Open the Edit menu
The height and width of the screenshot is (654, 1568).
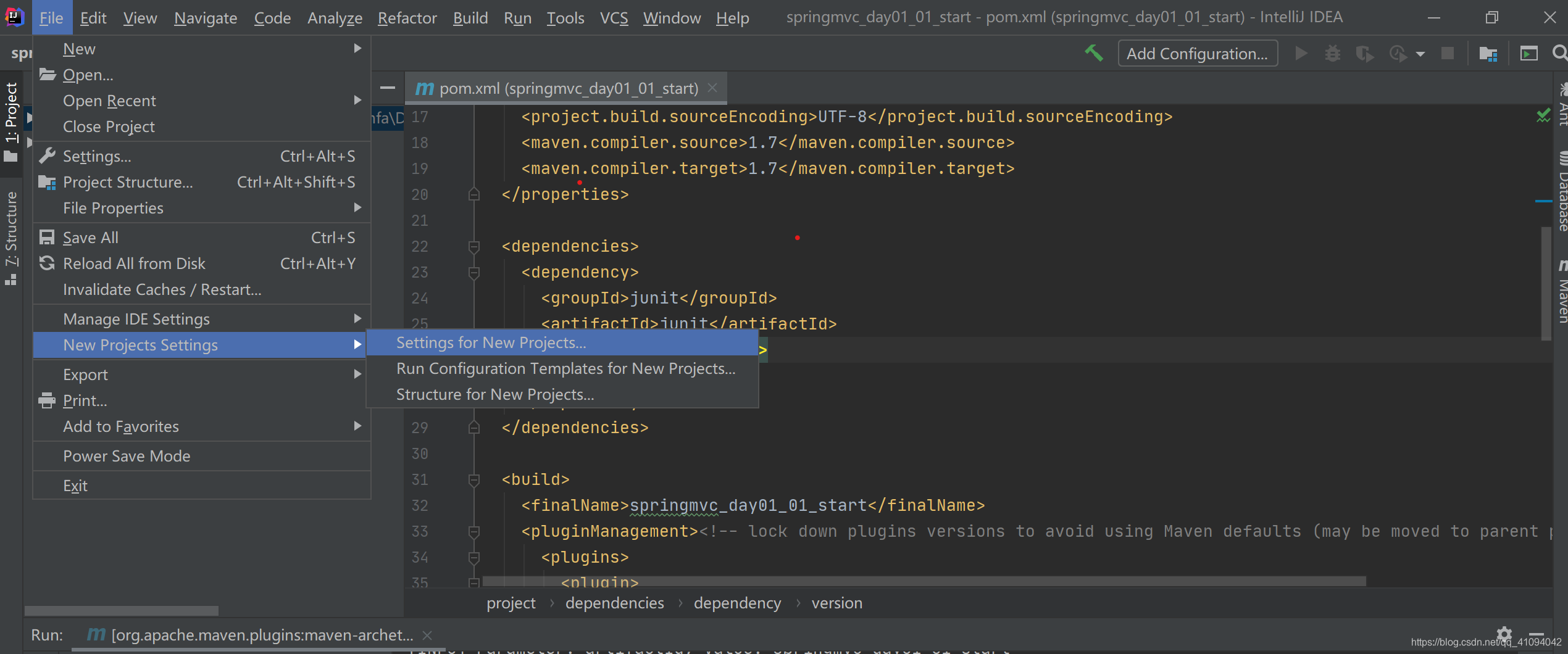point(93,18)
